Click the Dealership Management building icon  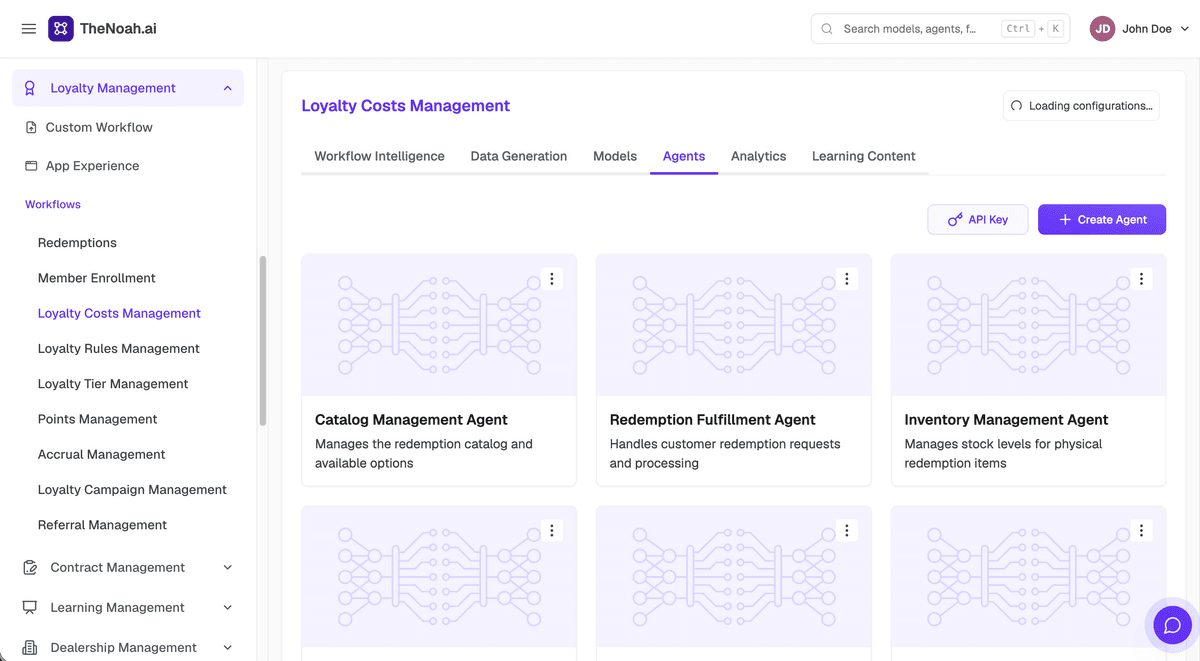pos(30,647)
